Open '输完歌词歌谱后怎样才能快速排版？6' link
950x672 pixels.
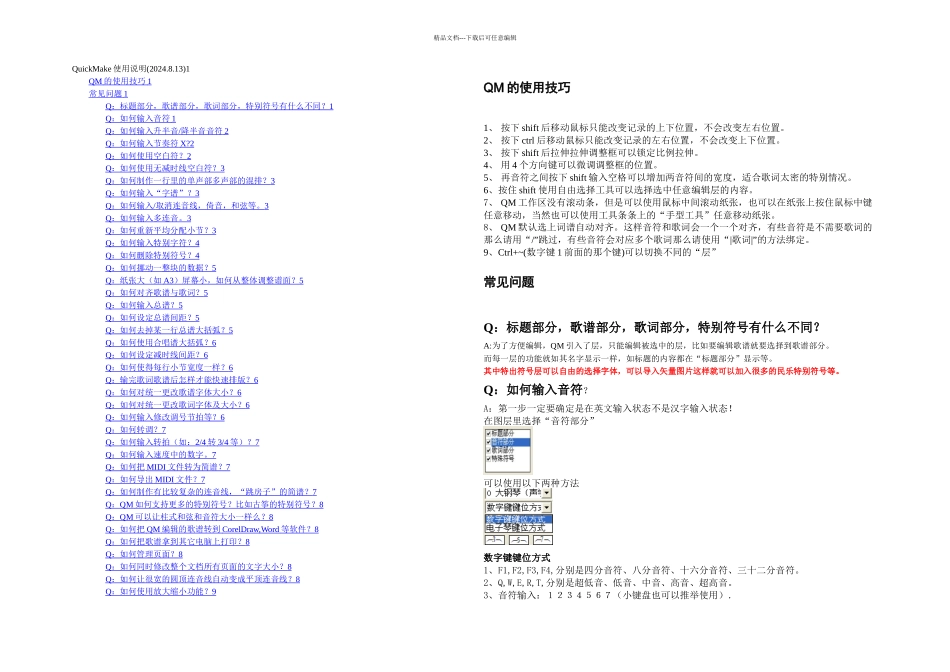click(x=182, y=379)
